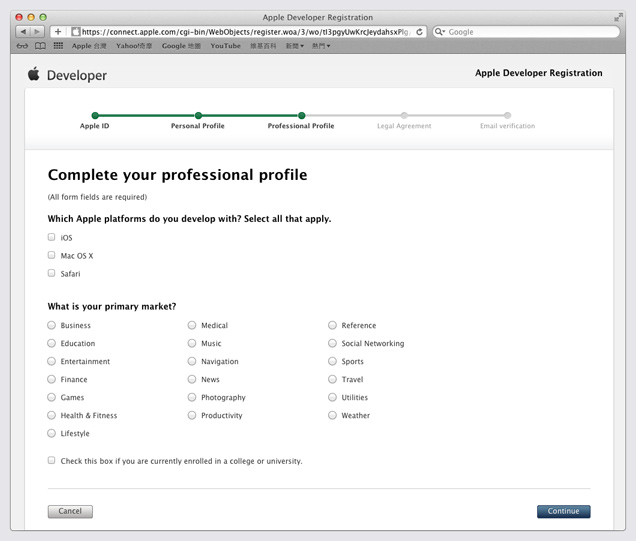Screen dimensions: 636x541
Task: Click the 'Complete your professional profile' heading
Action: point(178,175)
